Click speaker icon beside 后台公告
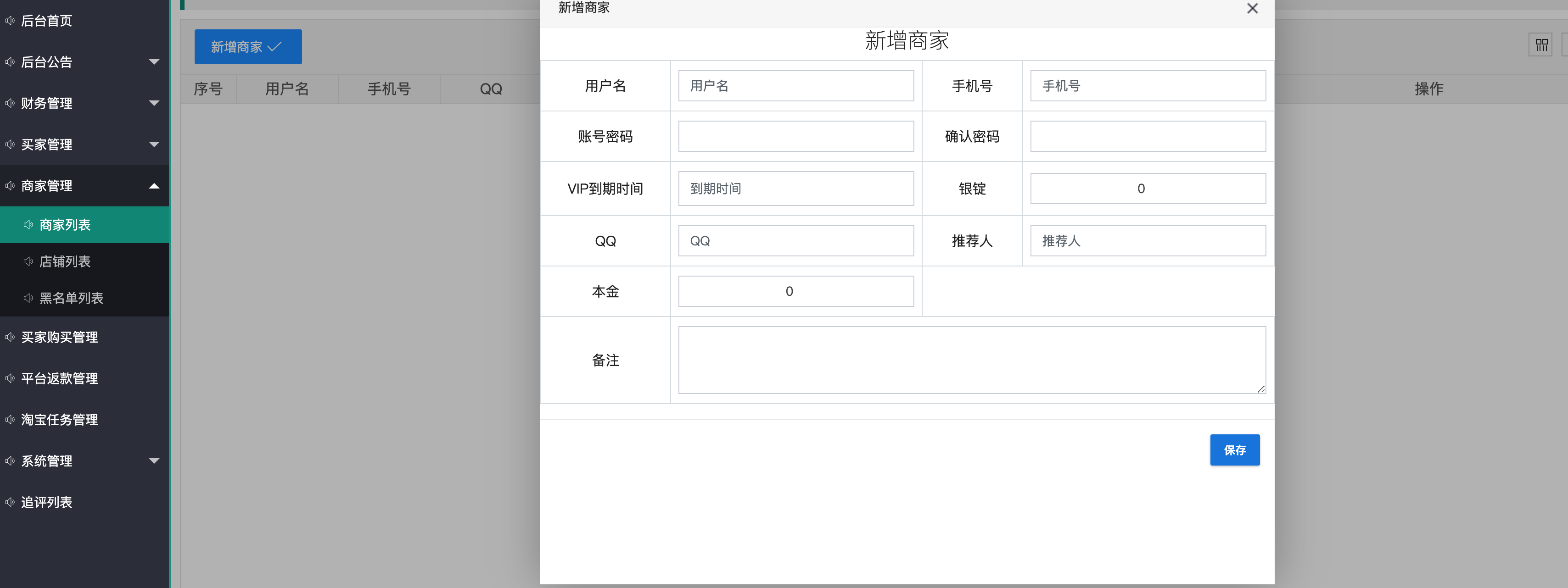This screenshot has width=1568, height=588. point(11,62)
